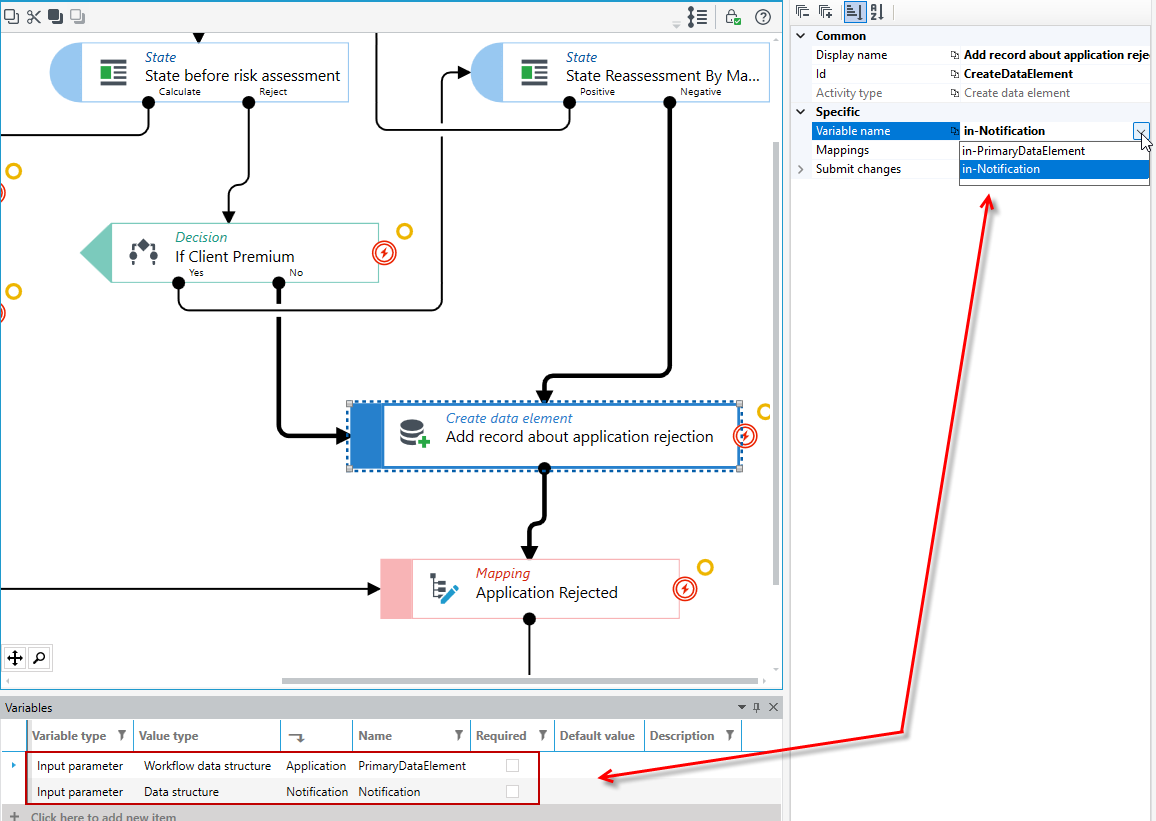1156x821 pixels.
Task: Edit the Id value CreateDataElement
Action: (x=1056, y=74)
